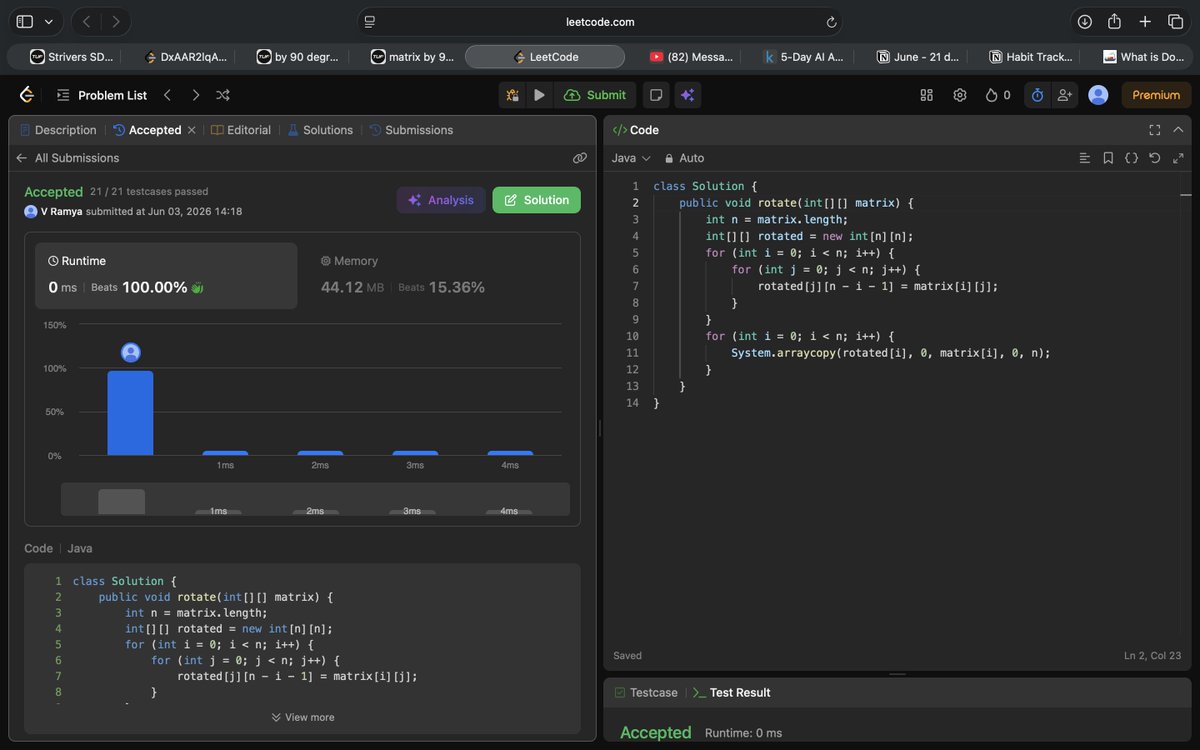Switch to Solutions tab
This screenshot has height=750, width=1200.
320,130
